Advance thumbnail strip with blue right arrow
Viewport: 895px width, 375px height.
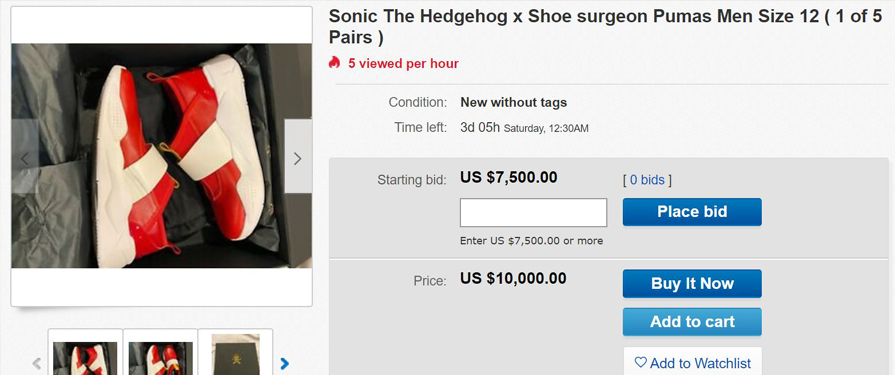pos(285,363)
